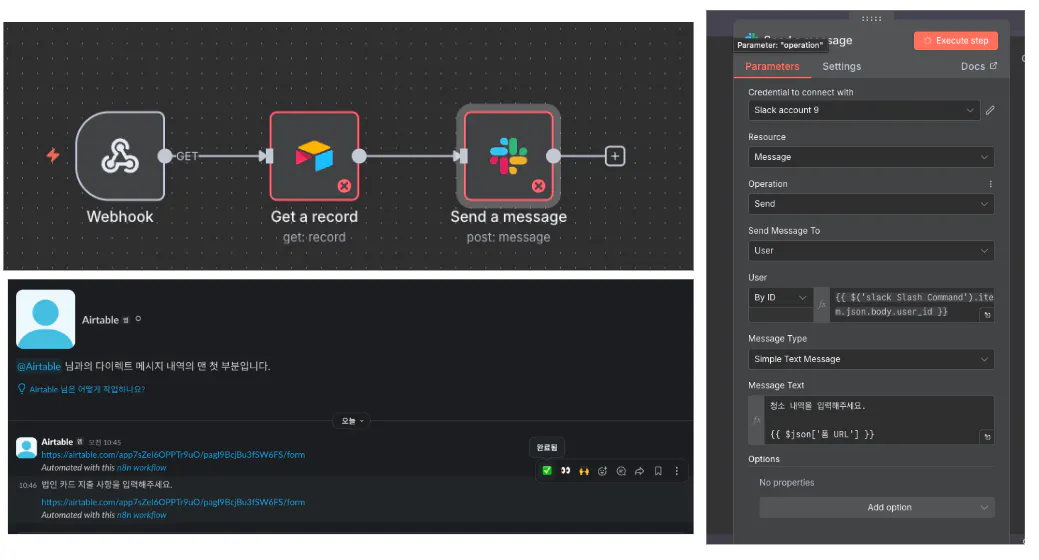Open the 오늘 date divider dropdown in Slack
The image size is (1039, 560).
click(352, 421)
